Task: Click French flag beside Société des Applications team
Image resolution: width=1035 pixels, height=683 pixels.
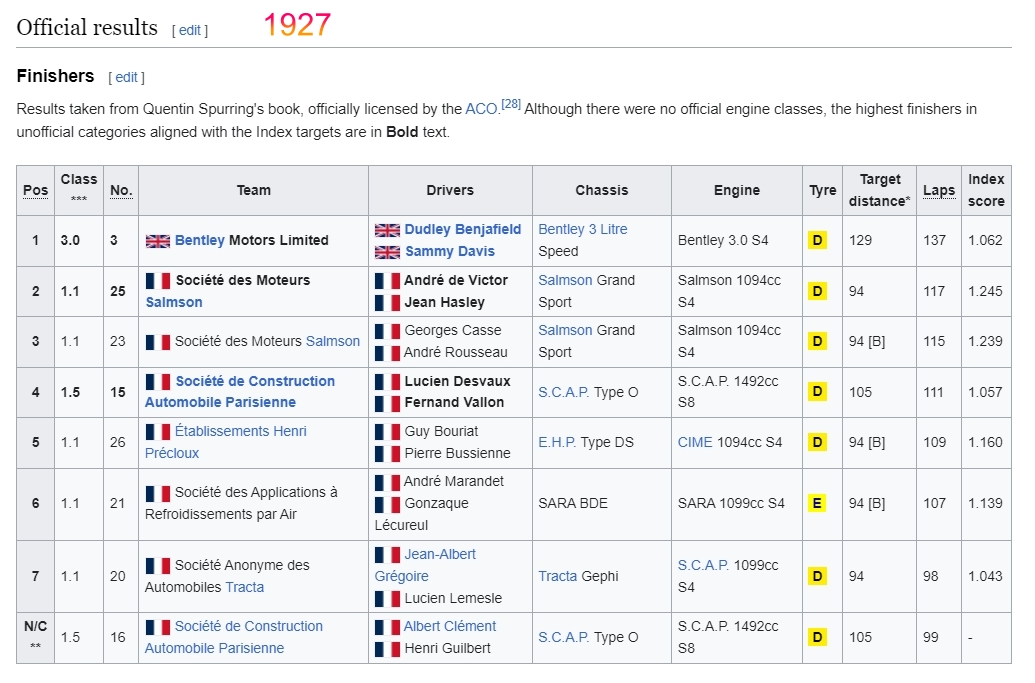Action: point(158,494)
